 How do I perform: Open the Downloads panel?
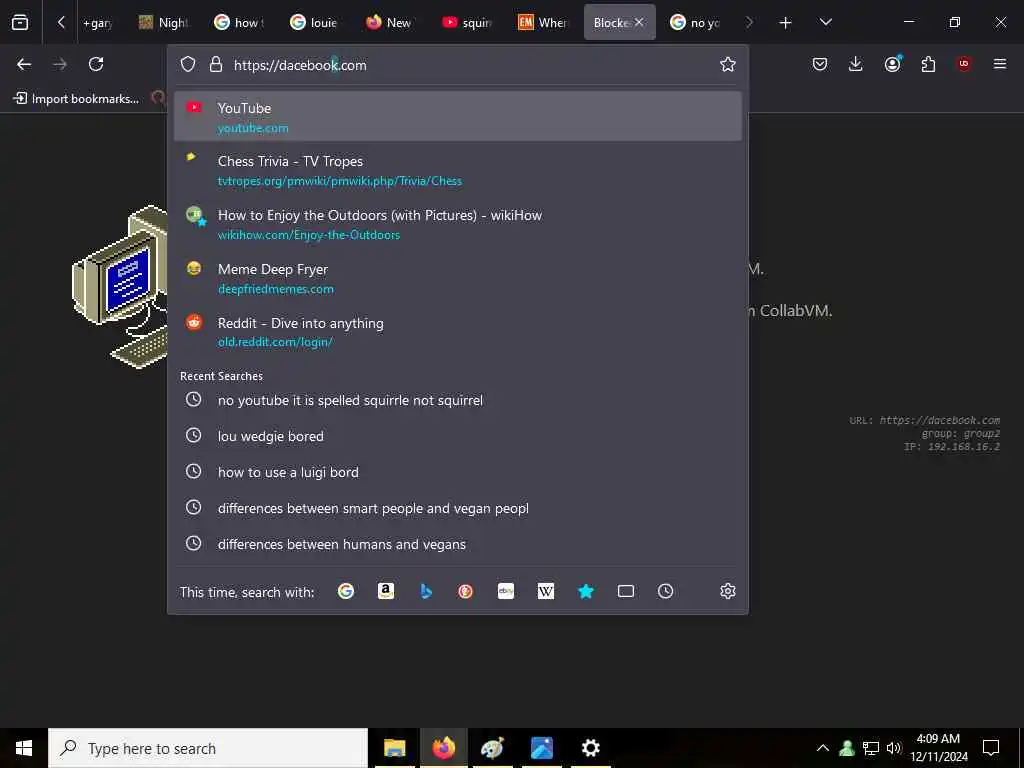coord(856,64)
